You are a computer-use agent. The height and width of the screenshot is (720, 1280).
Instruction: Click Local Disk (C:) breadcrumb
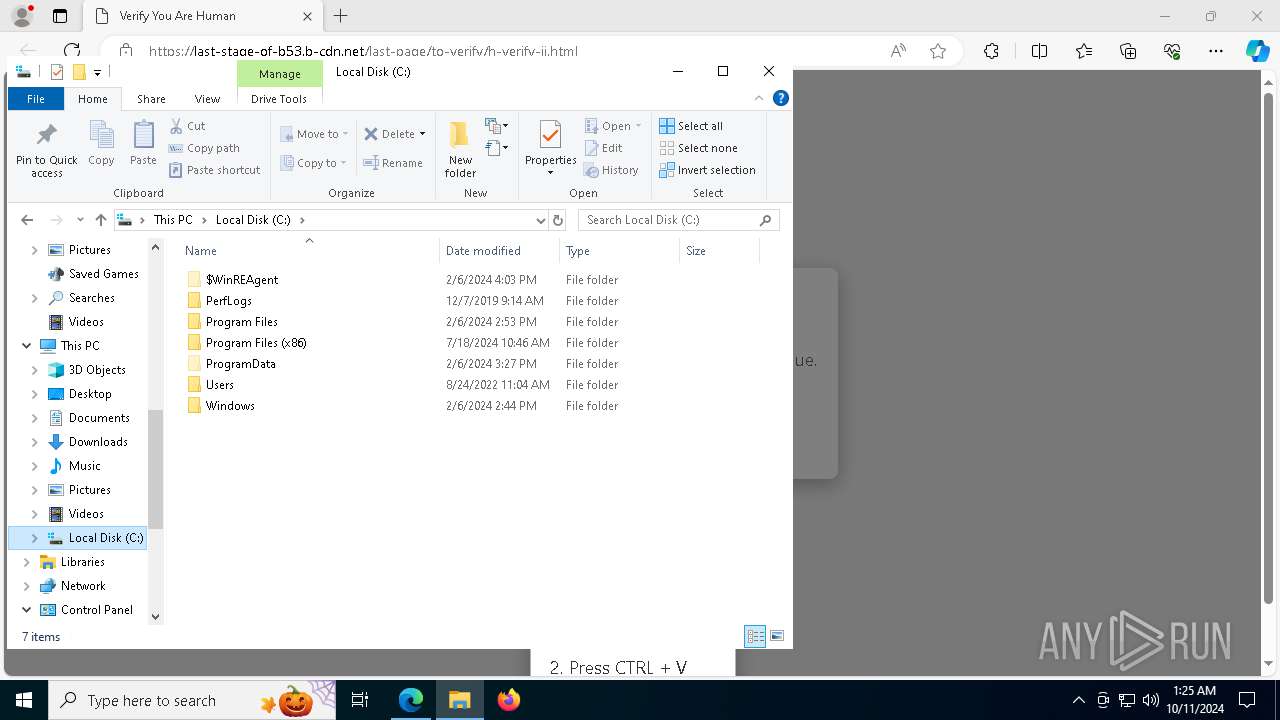point(253,220)
